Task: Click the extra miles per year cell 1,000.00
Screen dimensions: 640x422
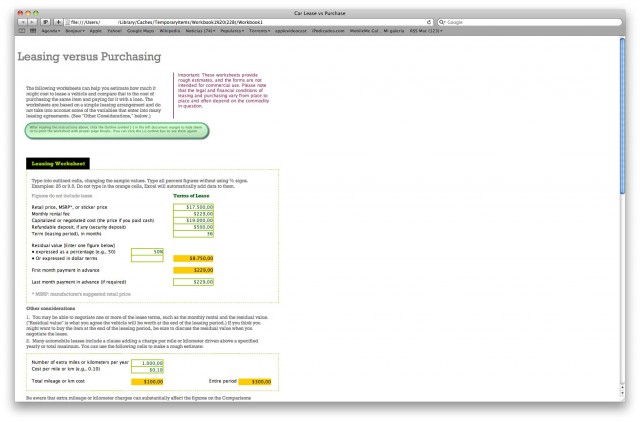Action: pyautogui.click(x=147, y=363)
